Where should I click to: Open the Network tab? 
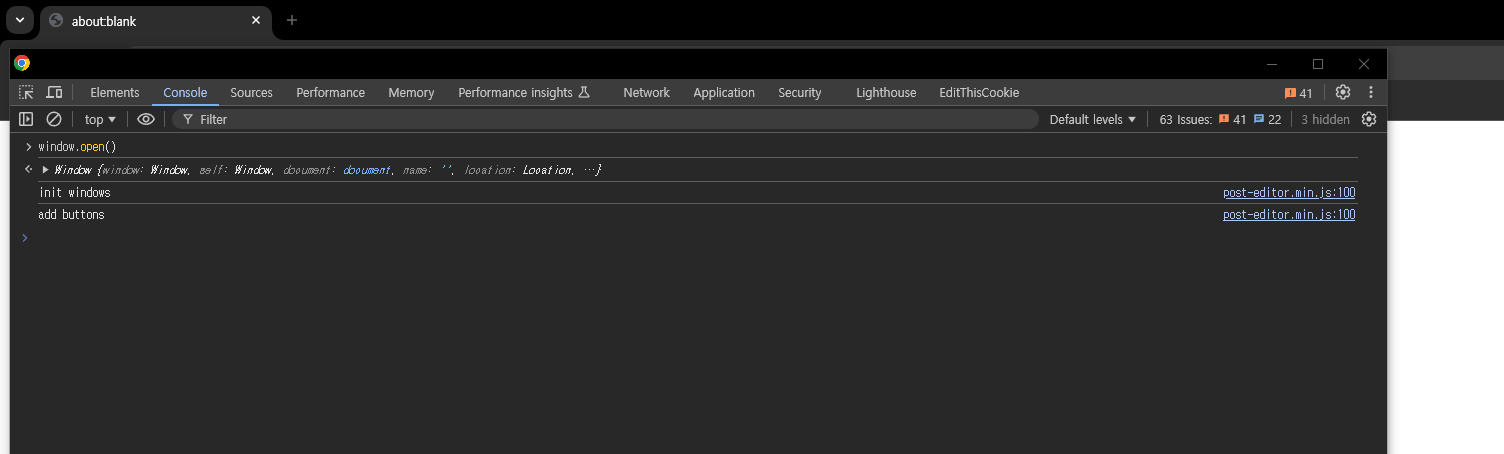click(646, 92)
